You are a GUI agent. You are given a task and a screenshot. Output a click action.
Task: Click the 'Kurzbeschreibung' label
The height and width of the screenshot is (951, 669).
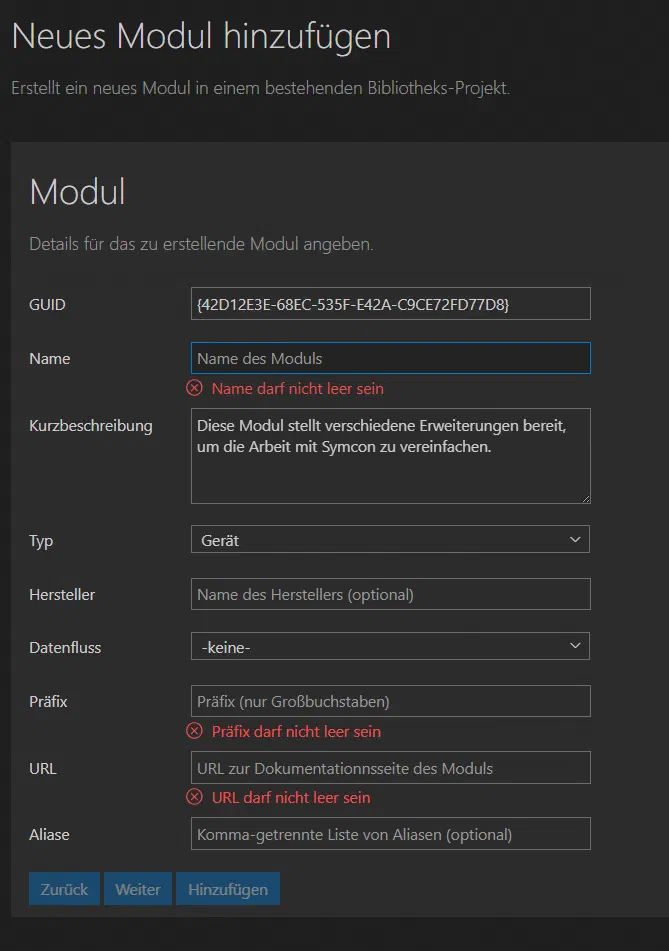coord(91,426)
